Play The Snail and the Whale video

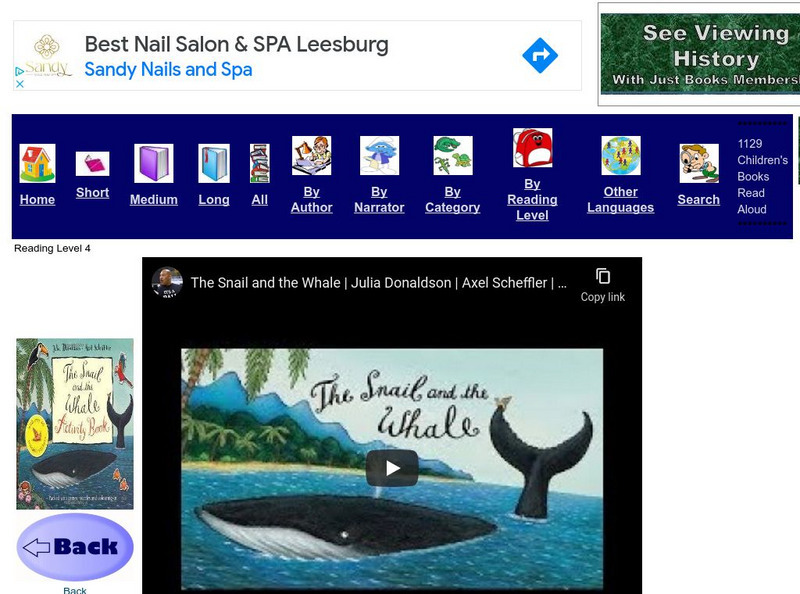coord(392,468)
